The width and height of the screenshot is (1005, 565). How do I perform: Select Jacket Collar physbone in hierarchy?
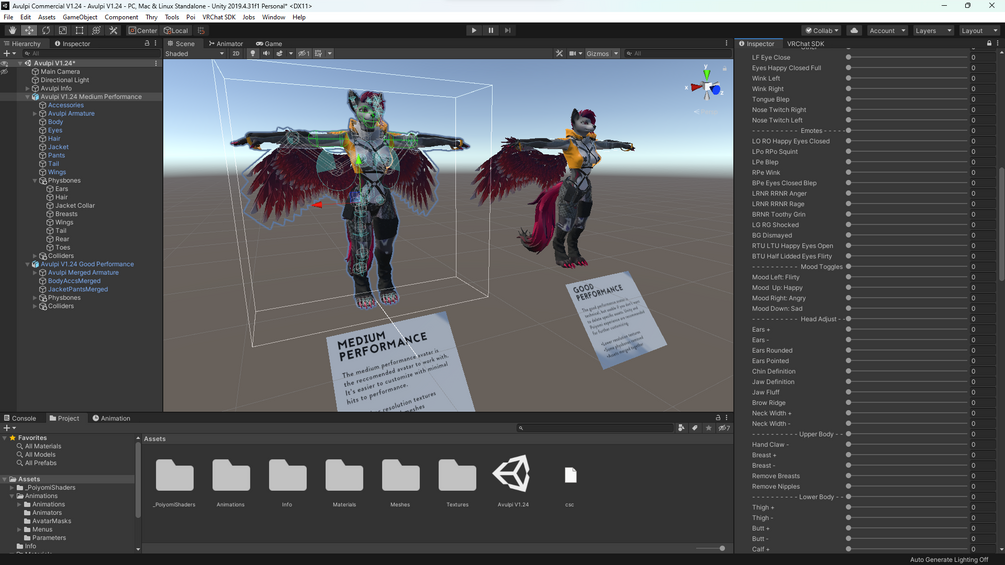pos(75,206)
